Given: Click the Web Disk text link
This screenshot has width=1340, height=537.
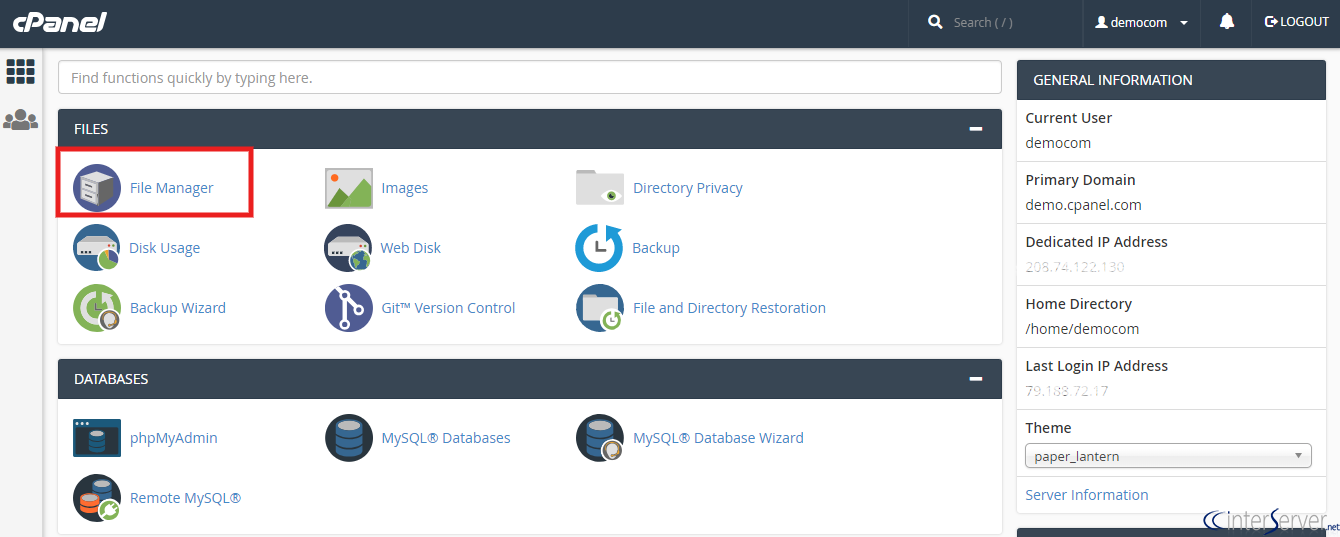Looking at the screenshot, I should coord(410,248).
